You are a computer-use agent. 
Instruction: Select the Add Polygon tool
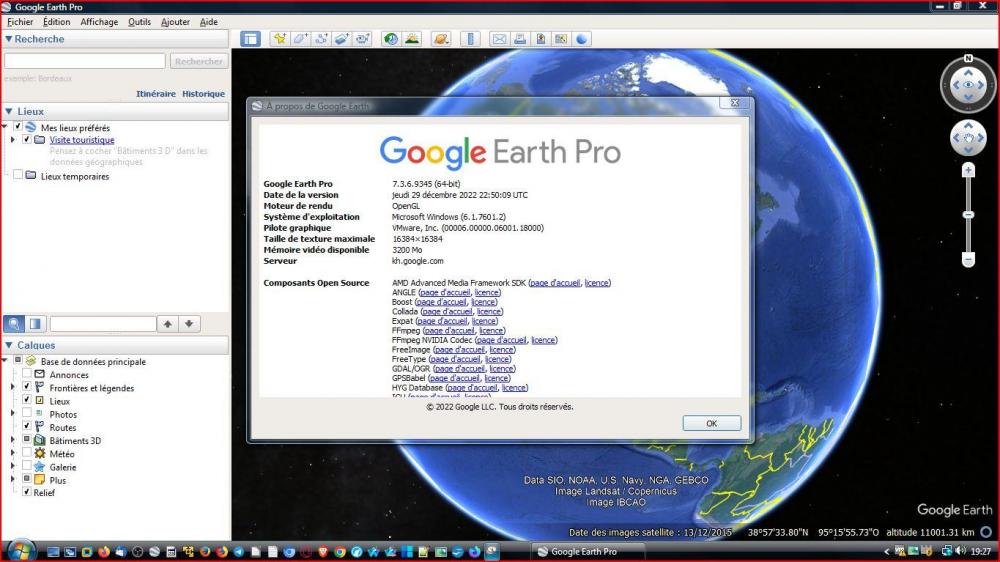300,39
